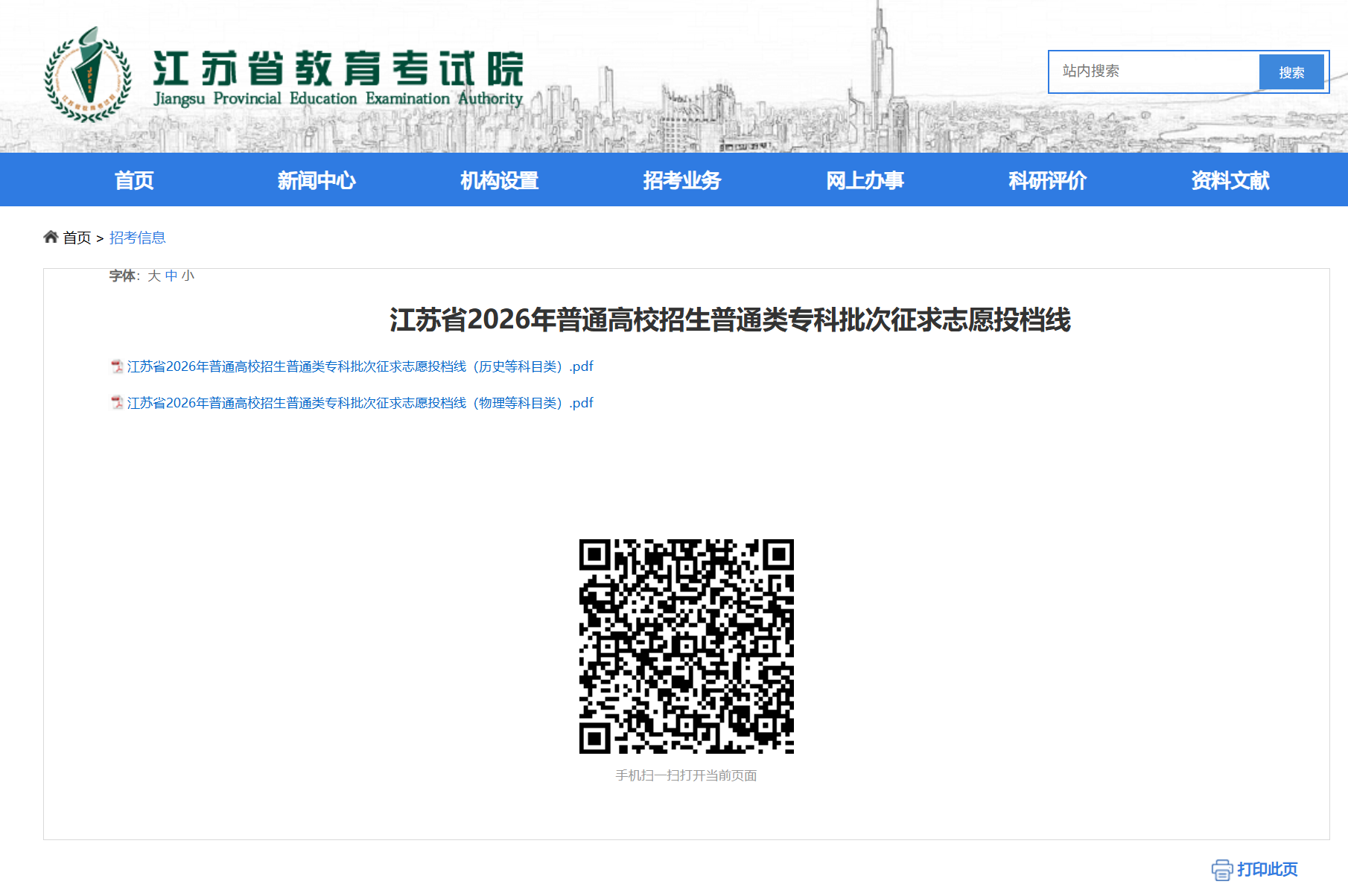Click the caption 手机扫一扫打开当前页面
The width and height of the screenshot is (1348, 896).
click(x=687, y=775)
